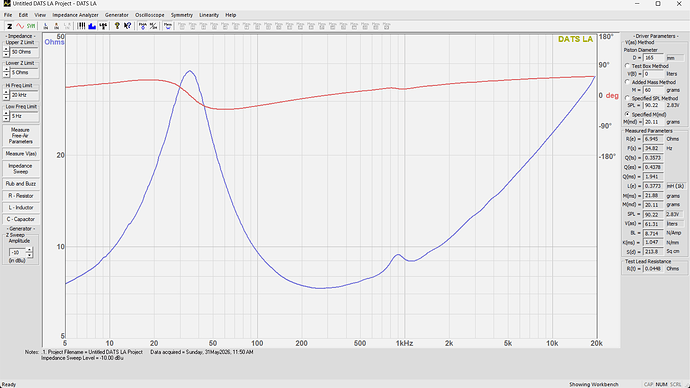Image resolution: width=690 pixels, height=388 pixels.
Task: Raise the Low Freq Limit with up arrow
Action: 6,114
